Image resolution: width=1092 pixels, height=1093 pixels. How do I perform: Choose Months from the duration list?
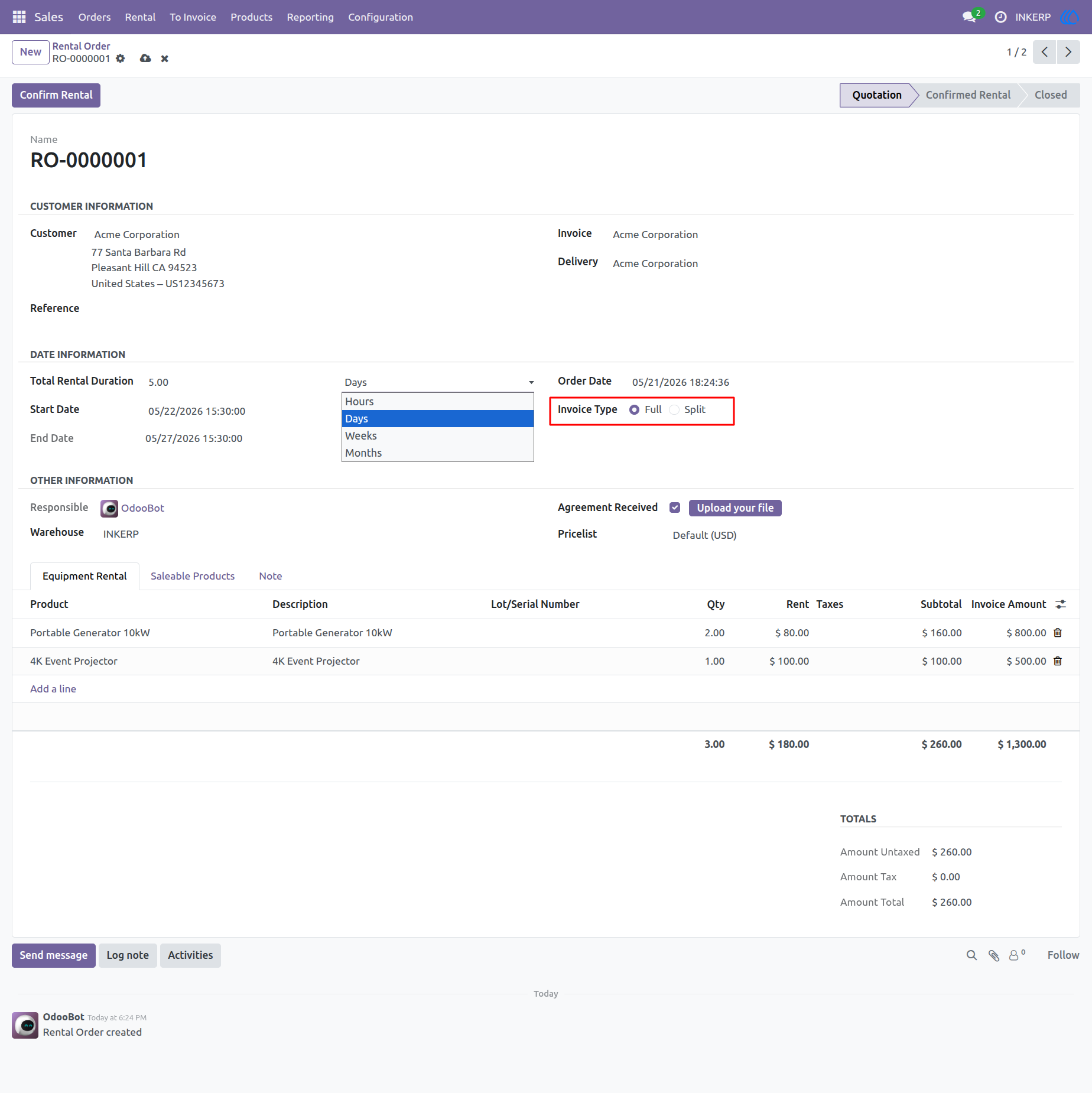438,453
